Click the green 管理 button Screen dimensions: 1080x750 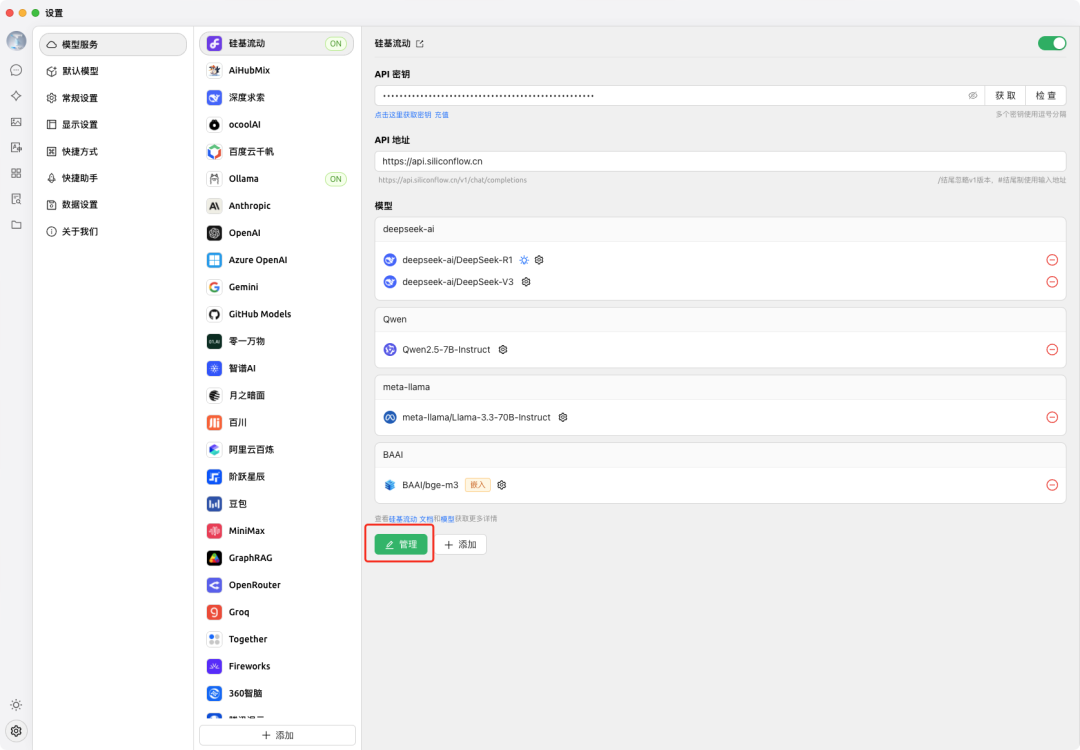pyautogui.click(x=401, y=544)
